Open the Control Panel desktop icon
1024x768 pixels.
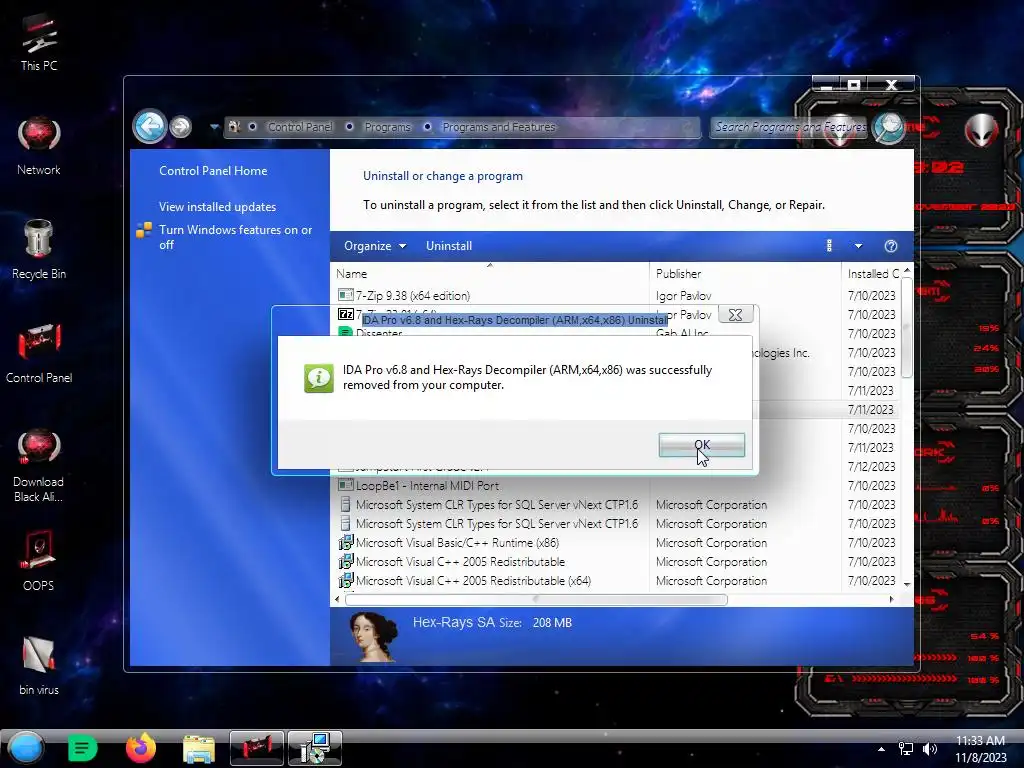tap(39, 353)
